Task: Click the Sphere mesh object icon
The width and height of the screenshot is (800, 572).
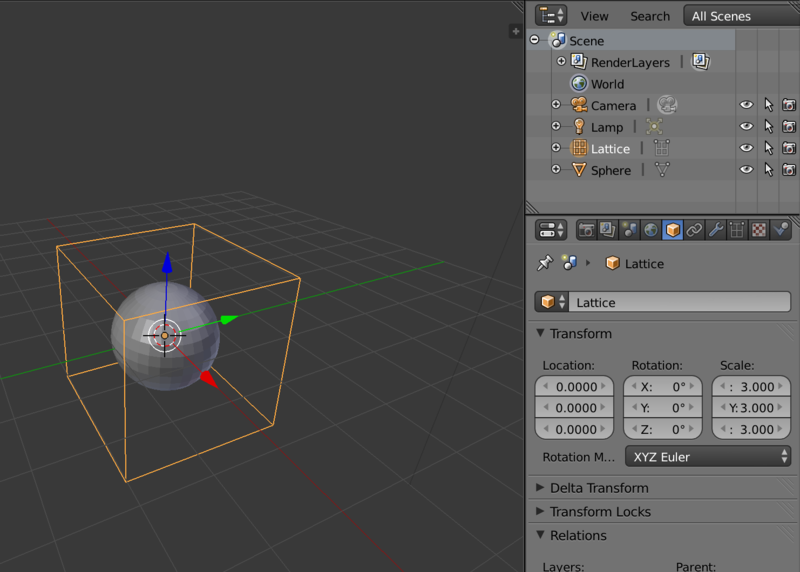Action: point(579,169)
